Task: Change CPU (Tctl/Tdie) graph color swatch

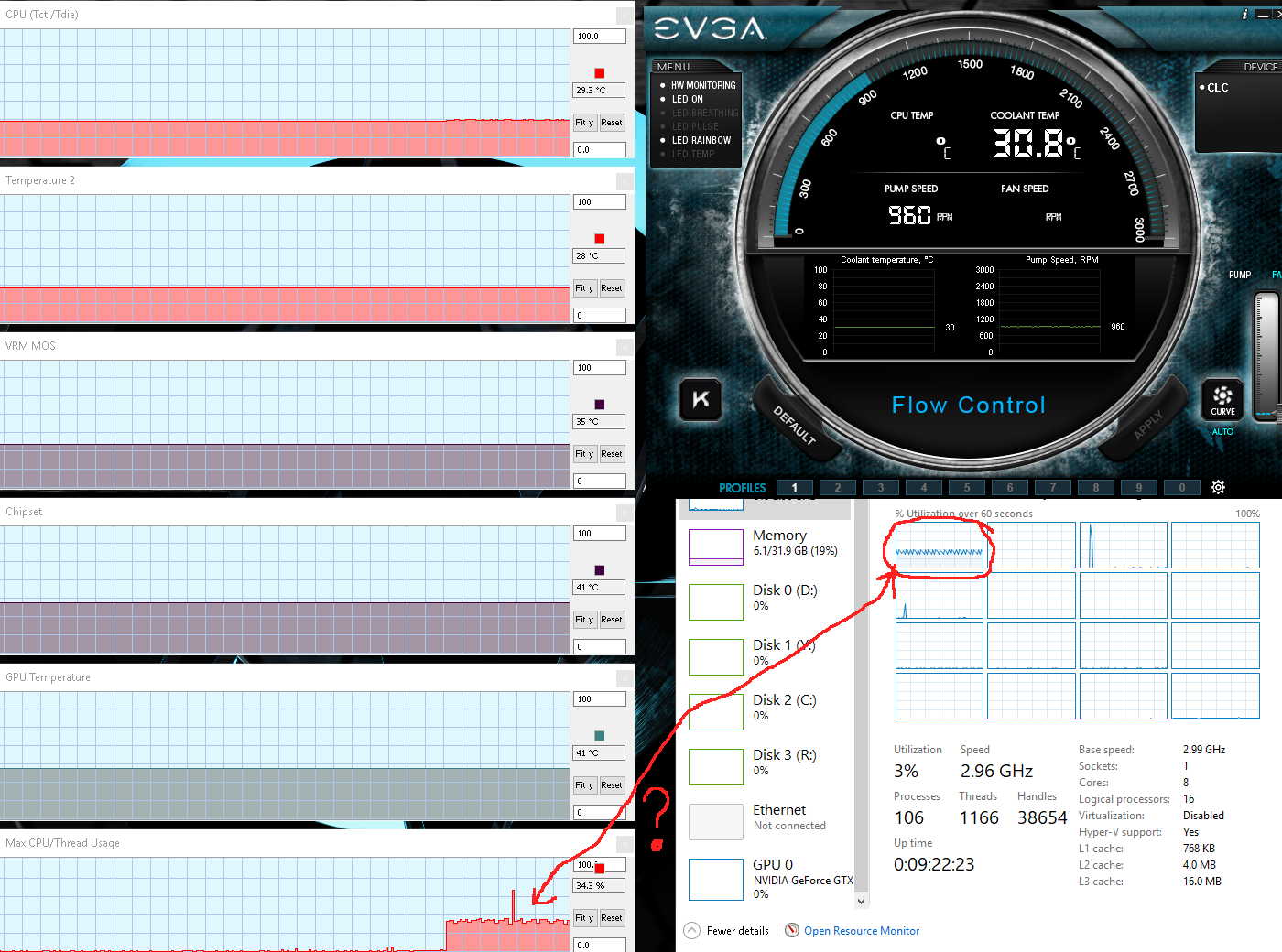Action: click(x=600, y=73)
